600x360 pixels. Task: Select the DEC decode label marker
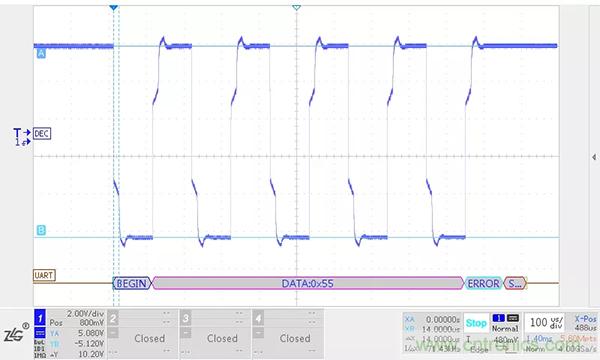click(42, 134)
